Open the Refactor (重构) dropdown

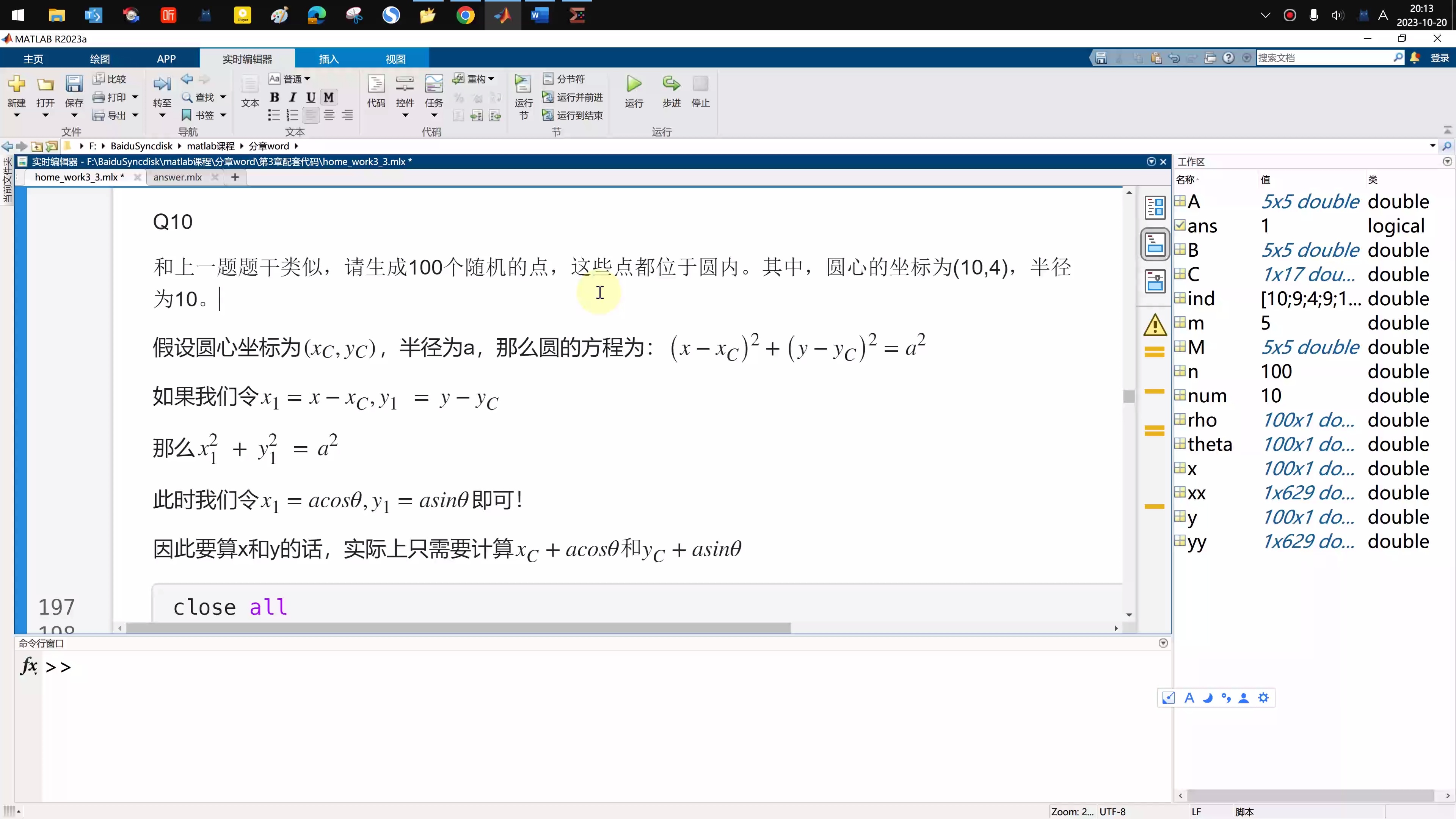[x=474, y=78]
